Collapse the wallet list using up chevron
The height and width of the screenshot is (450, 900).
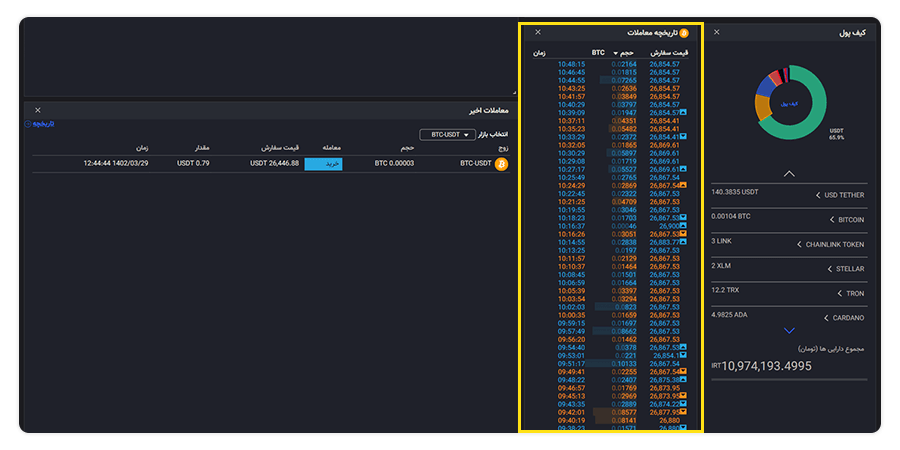[x=789, y=173]
